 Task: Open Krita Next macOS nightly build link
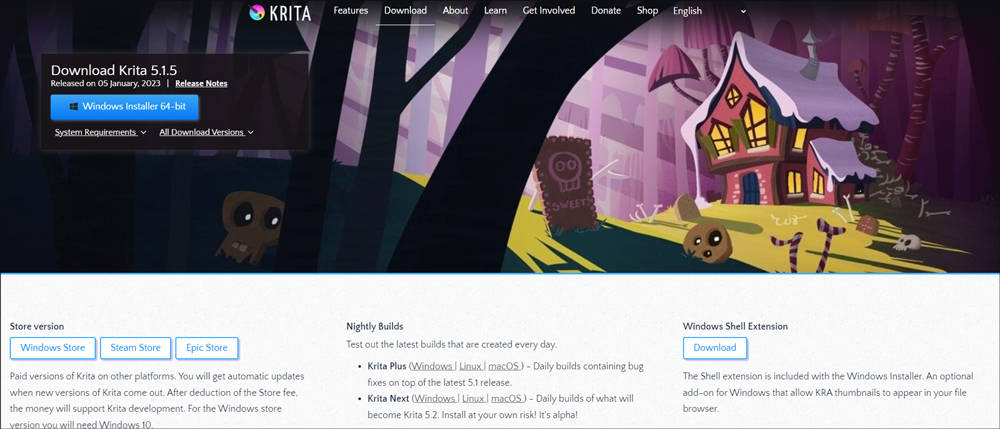pyautogui.click(x=507, y=398)
